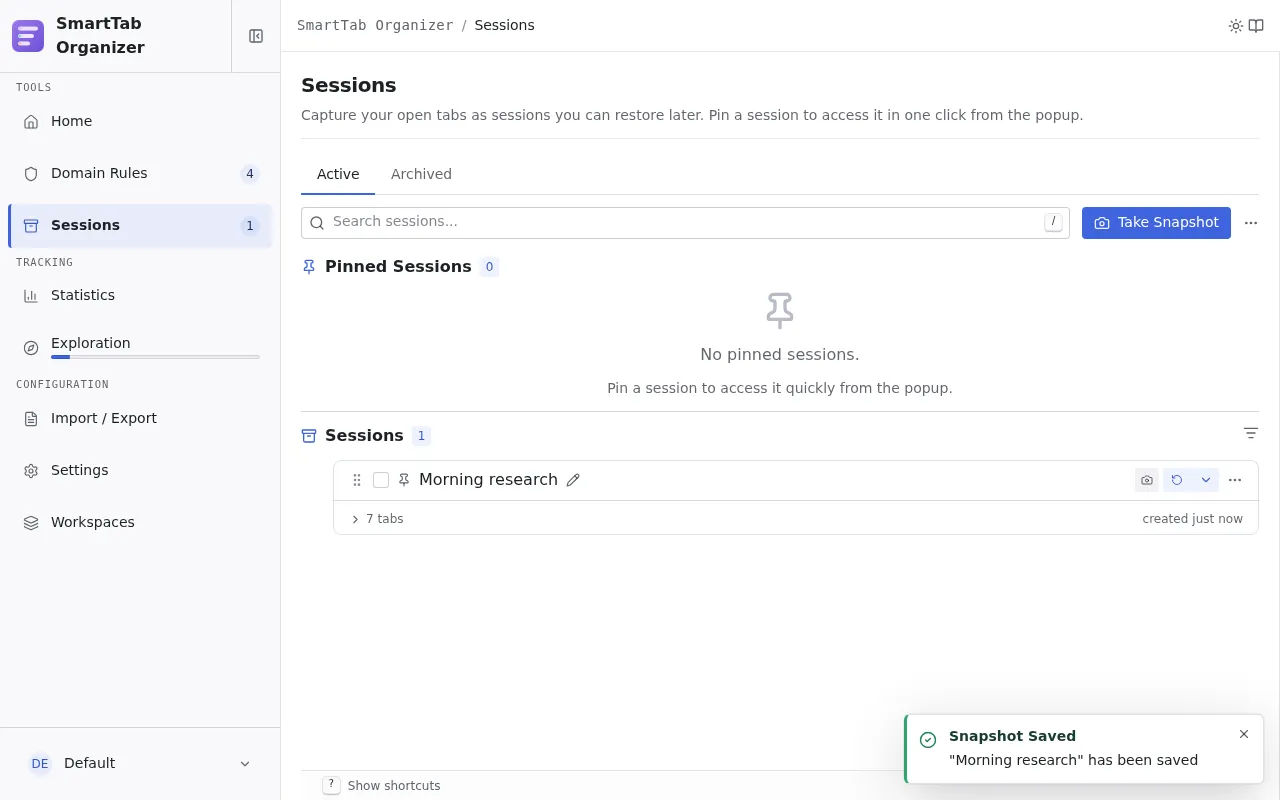
Task: Dismiss the Snapshot Saved notification
Action: [1244, 734]
